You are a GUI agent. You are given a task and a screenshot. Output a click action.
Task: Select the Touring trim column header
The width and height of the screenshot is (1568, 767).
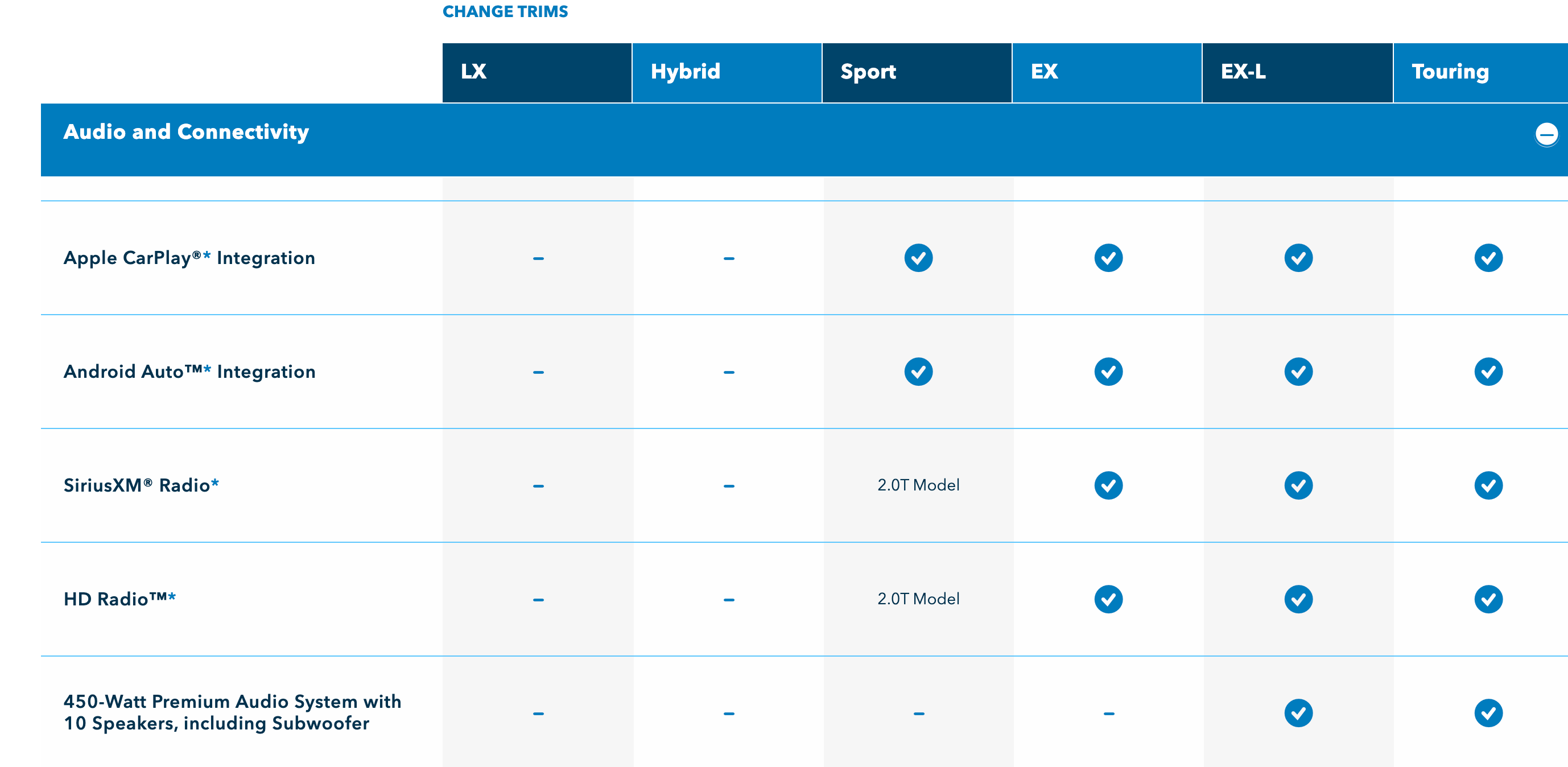[x=1480, y=72]
